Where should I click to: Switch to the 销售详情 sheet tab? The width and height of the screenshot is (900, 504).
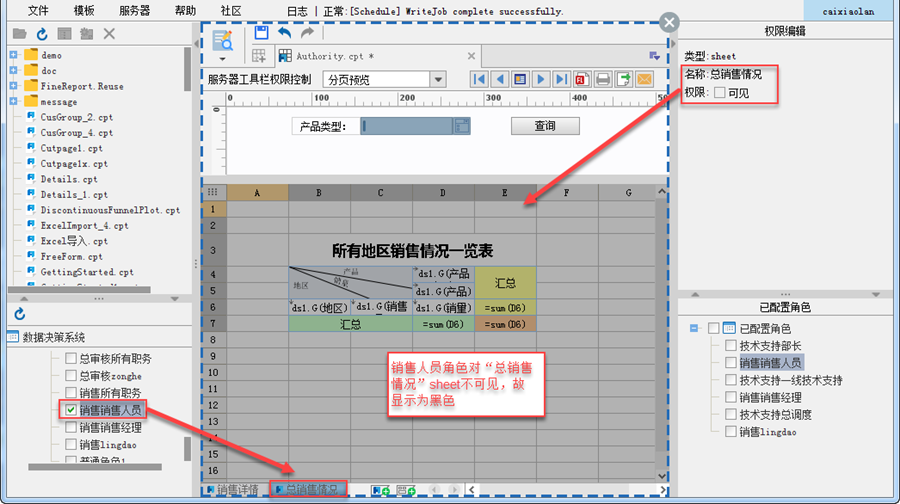point(233,490)
